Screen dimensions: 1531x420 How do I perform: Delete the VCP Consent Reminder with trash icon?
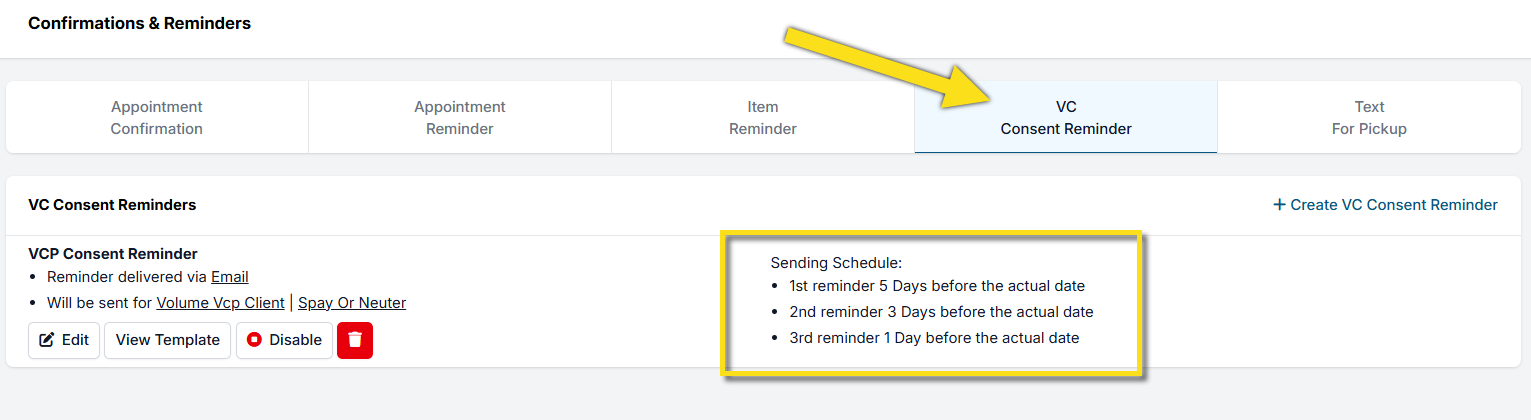355,340
